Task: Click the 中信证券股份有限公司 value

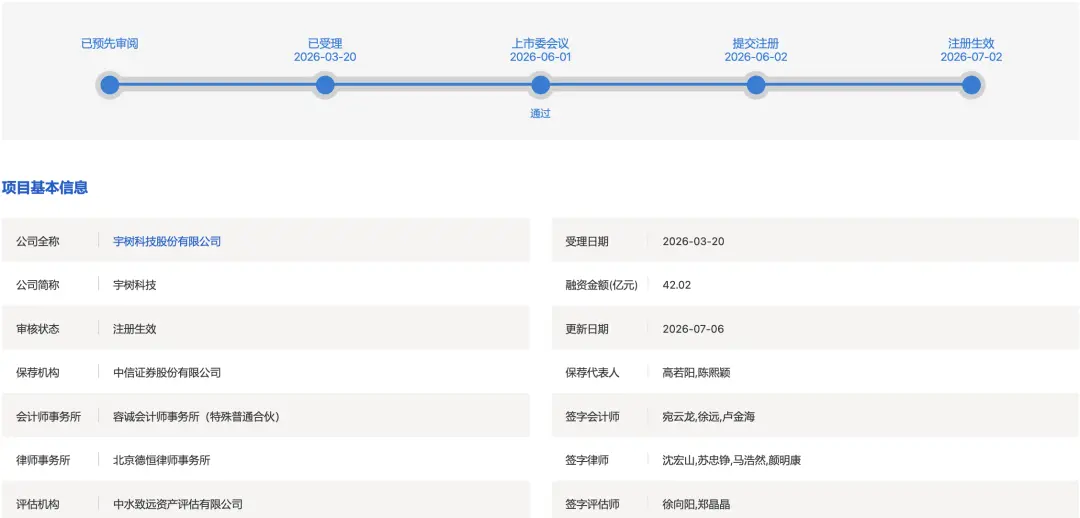Action: tap(167, 373)
